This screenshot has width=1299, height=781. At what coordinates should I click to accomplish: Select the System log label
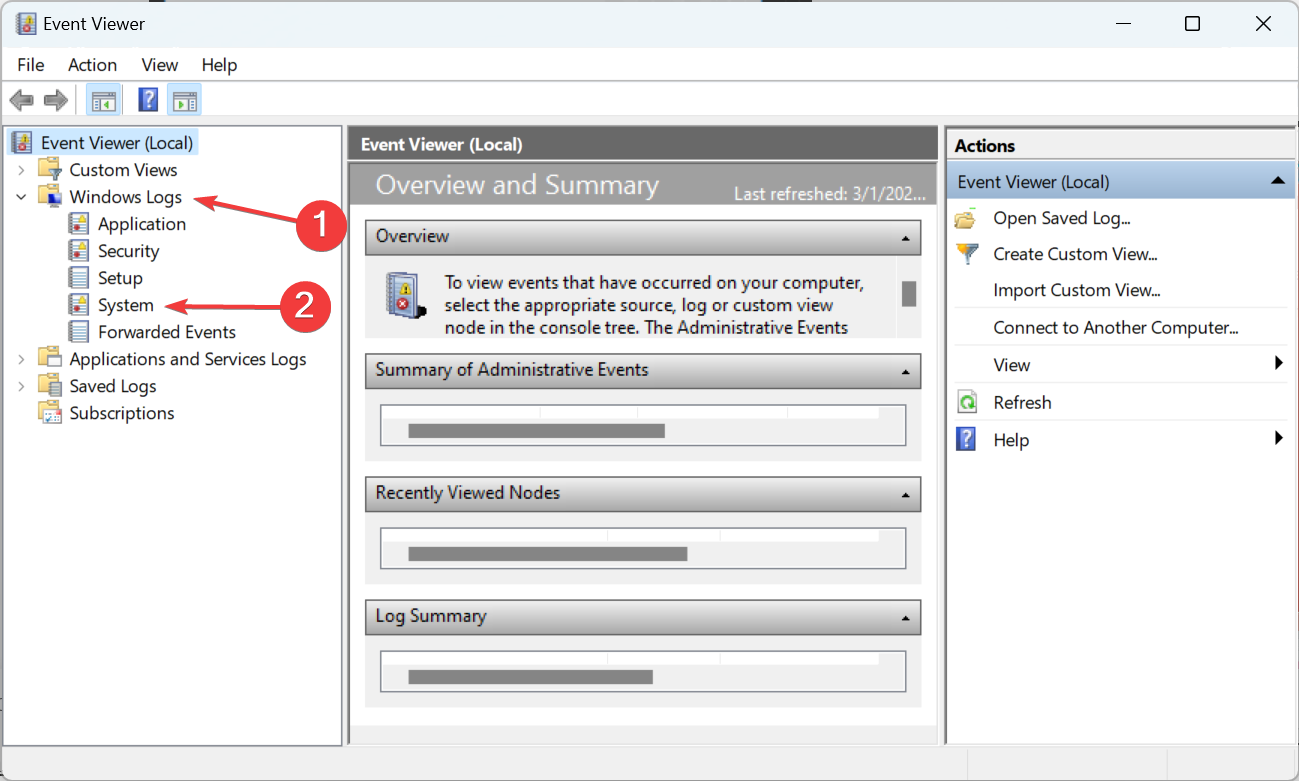click(x=126, y=305)
